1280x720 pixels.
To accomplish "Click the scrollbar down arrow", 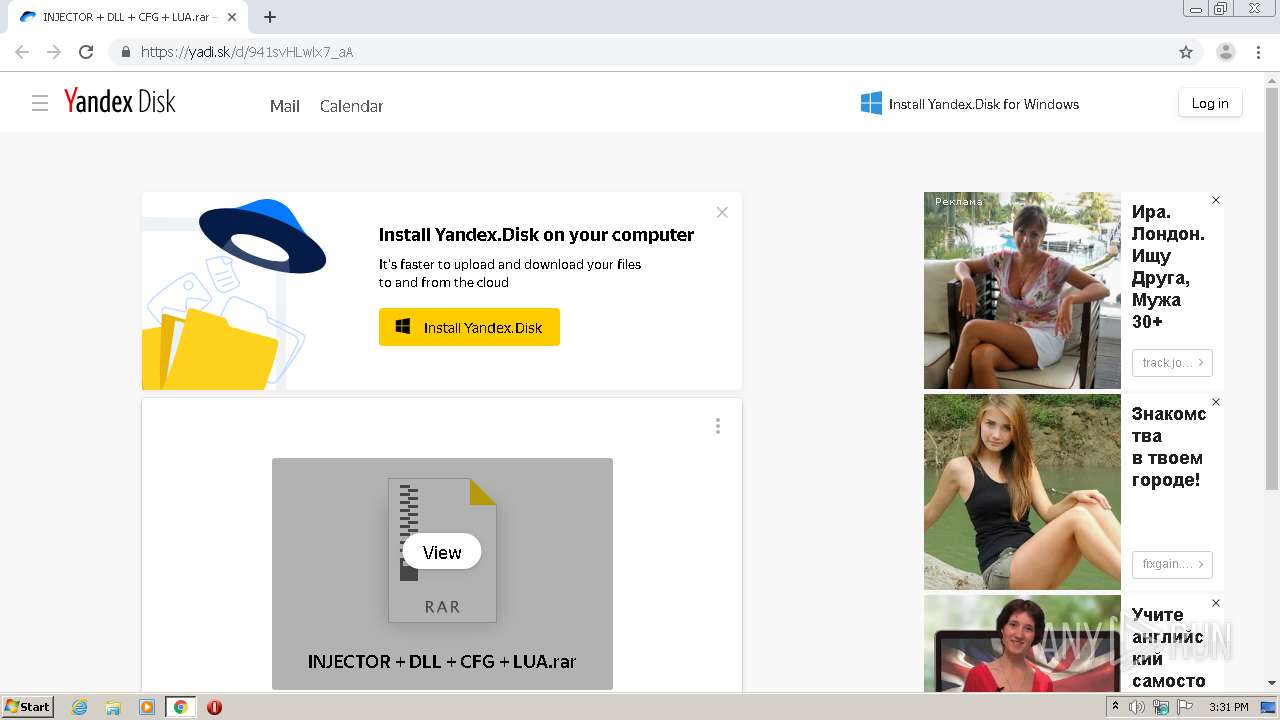I will click(x=1272, y=683).
